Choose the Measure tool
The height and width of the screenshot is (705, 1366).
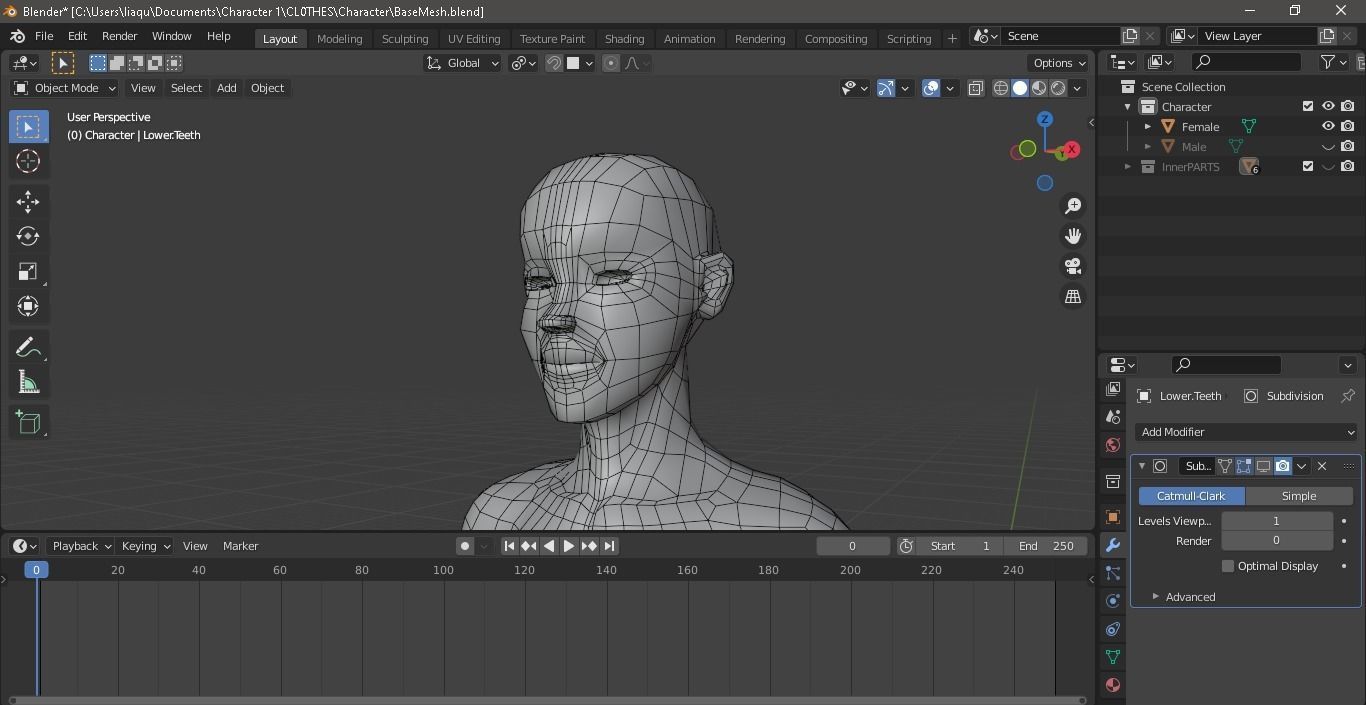tap(28, 382)
